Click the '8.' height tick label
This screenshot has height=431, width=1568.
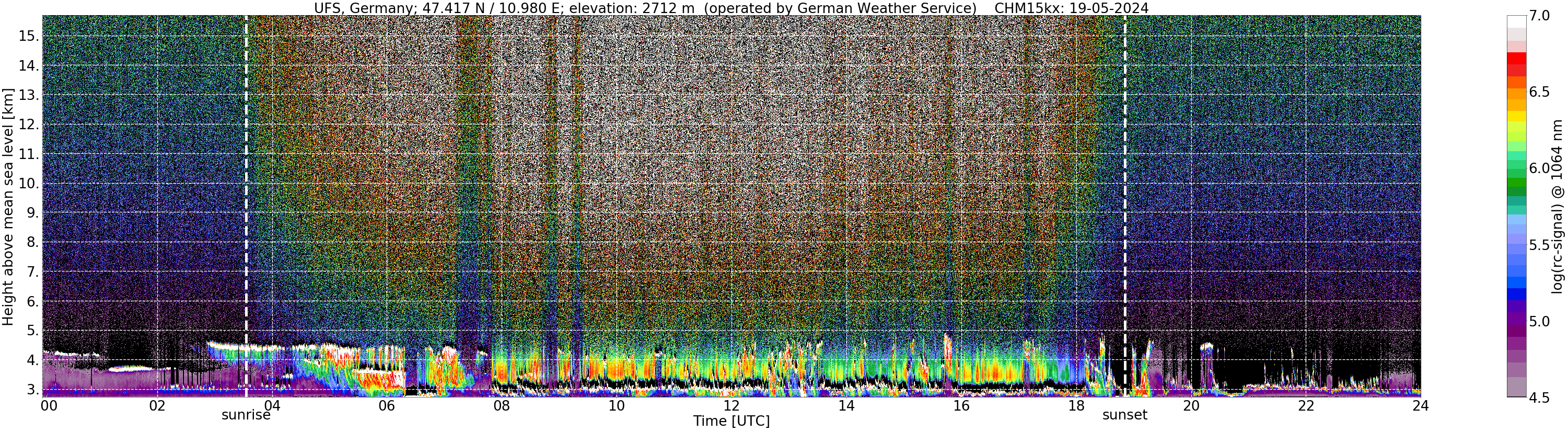pyautogui.click(x=32, y=242)
